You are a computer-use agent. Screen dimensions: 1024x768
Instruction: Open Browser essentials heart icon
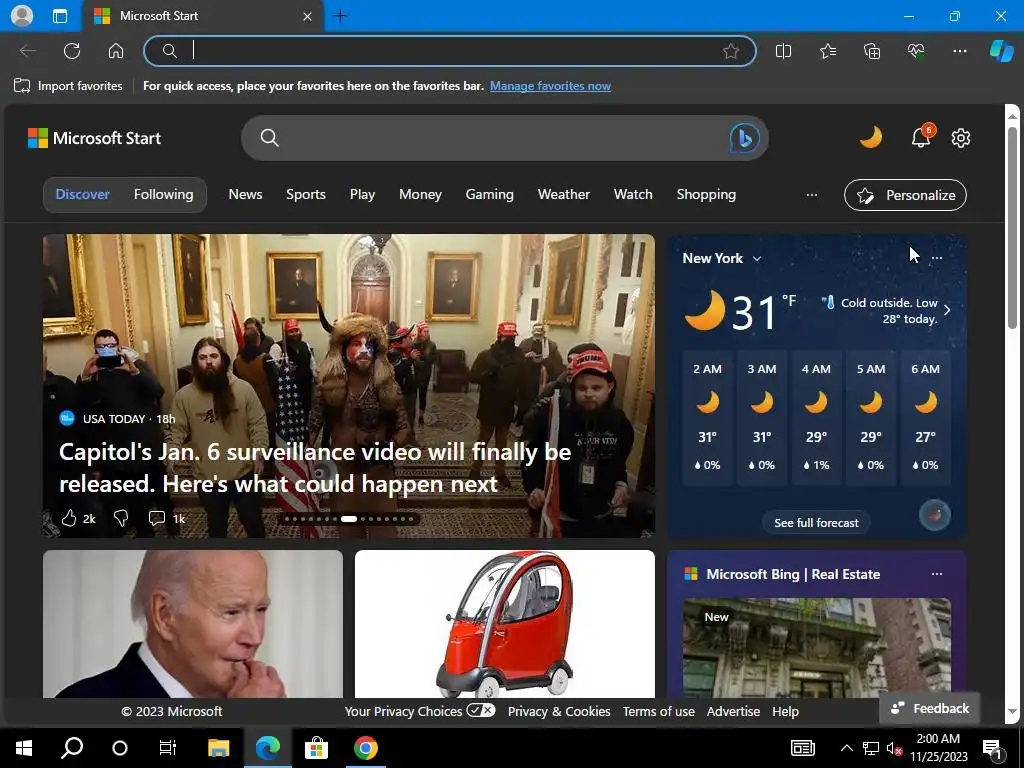click(916, 51)
